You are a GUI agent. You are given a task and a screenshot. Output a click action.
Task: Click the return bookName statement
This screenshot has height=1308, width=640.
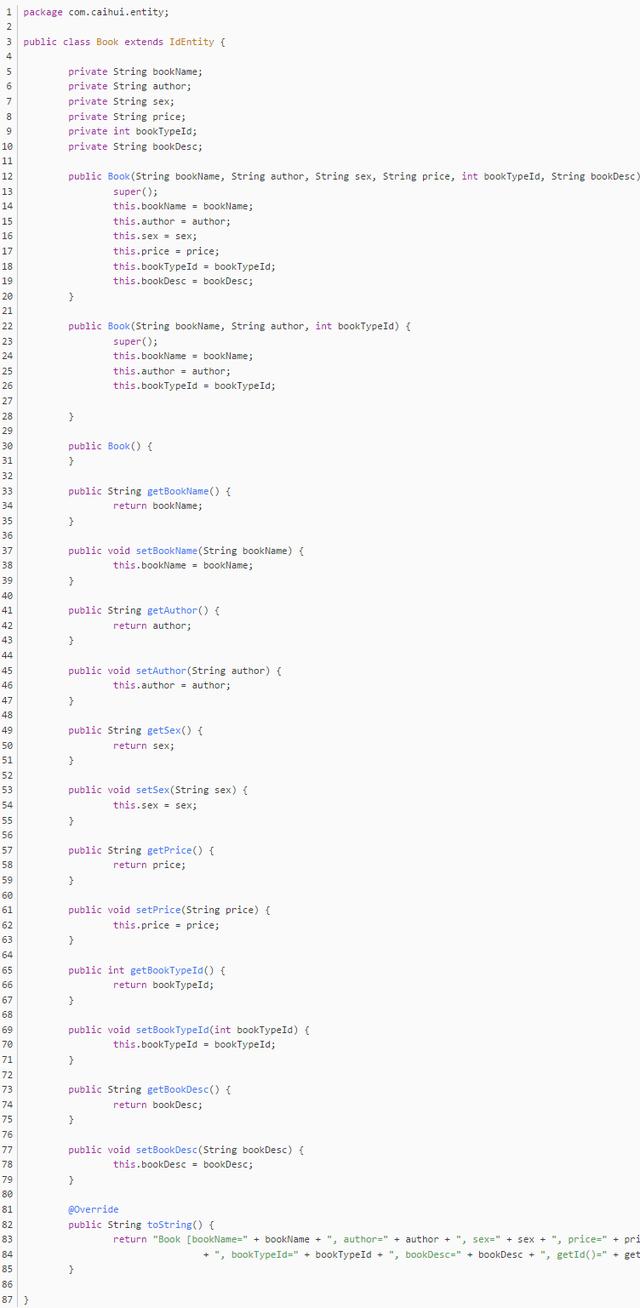point(158,506)
